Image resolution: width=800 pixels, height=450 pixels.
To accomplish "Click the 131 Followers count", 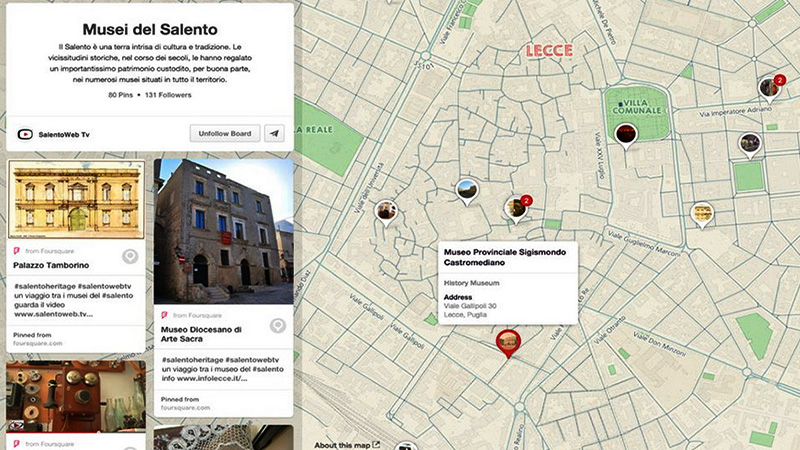I will pyautogui.click(x=168, y=95).
